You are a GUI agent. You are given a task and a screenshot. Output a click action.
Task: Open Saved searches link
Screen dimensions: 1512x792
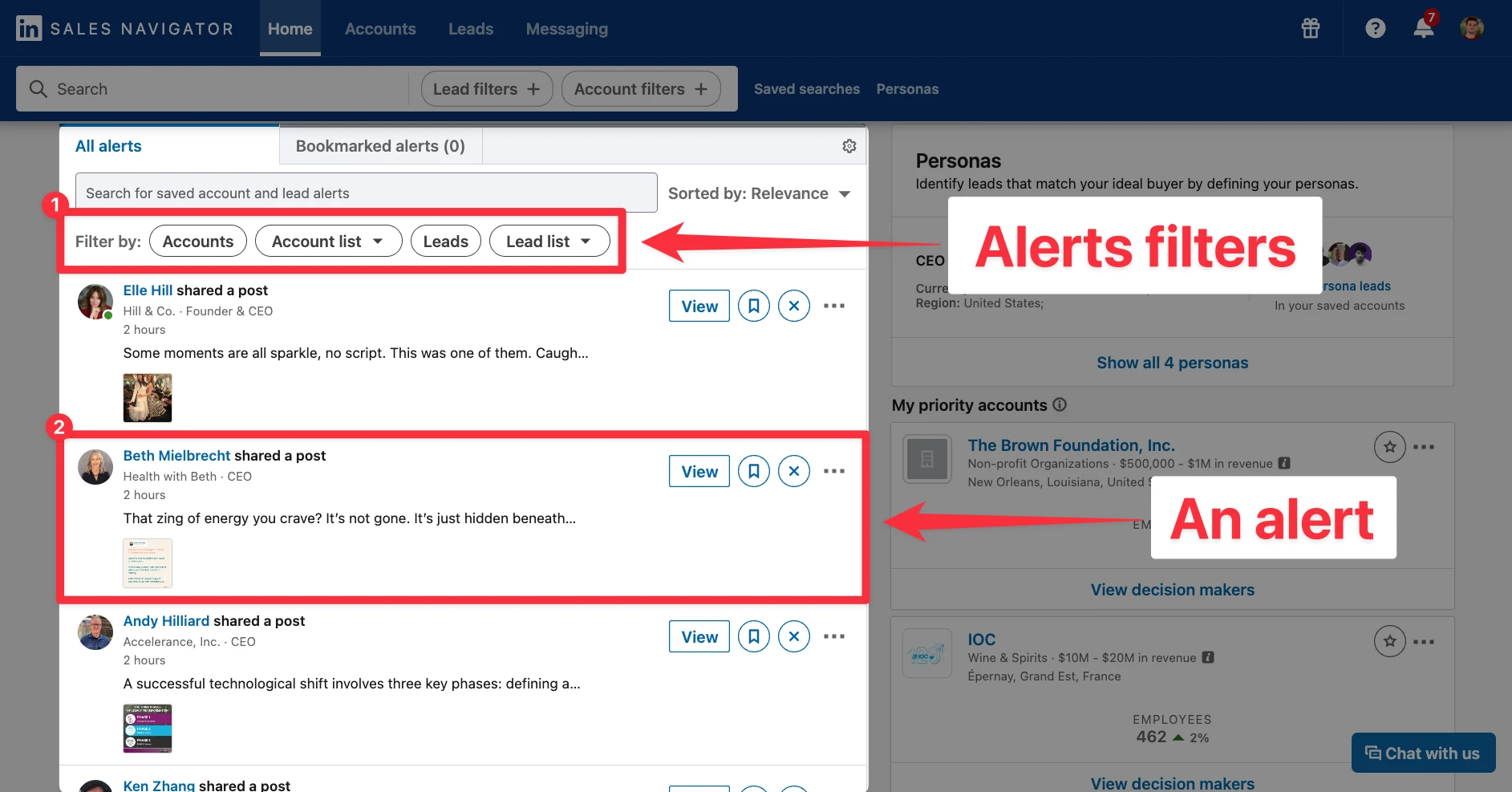pos(807,89)
